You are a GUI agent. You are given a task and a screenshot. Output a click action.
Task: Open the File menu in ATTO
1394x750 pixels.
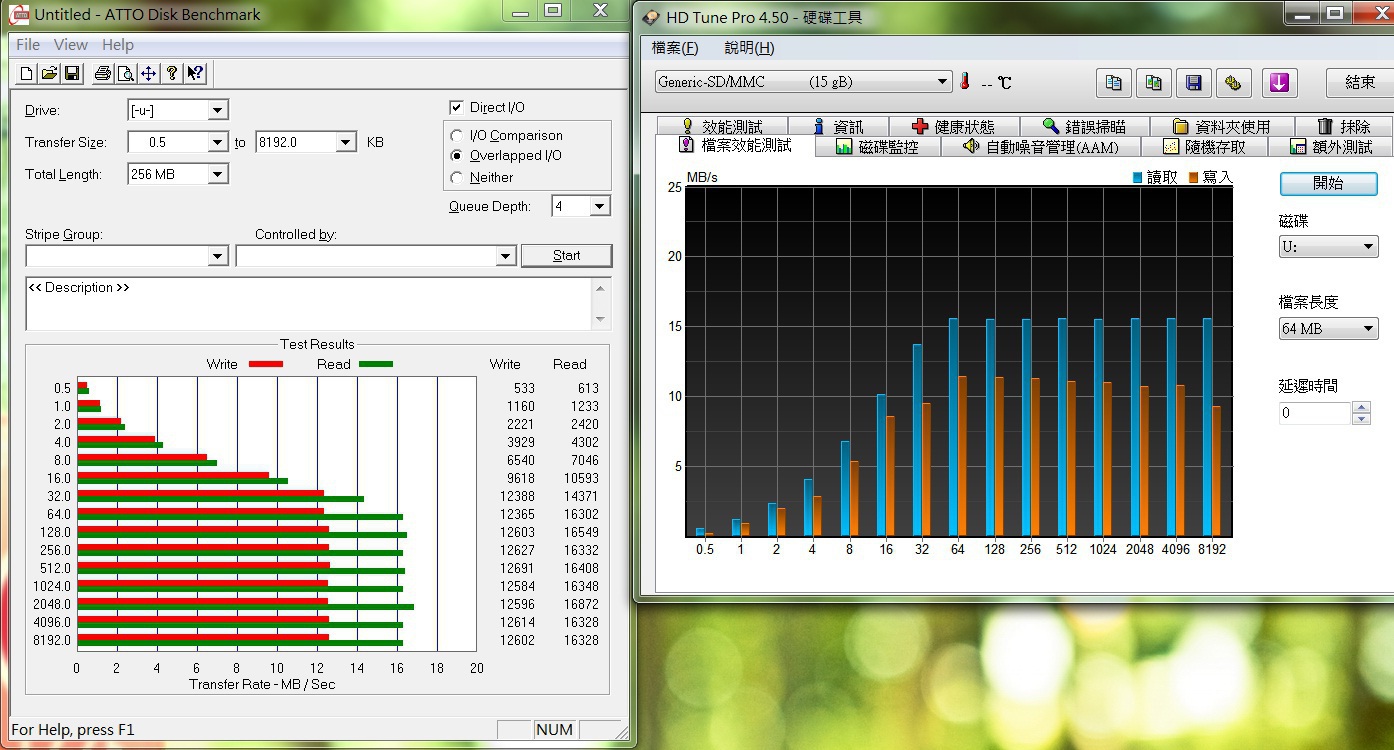(x=28, y=44)
